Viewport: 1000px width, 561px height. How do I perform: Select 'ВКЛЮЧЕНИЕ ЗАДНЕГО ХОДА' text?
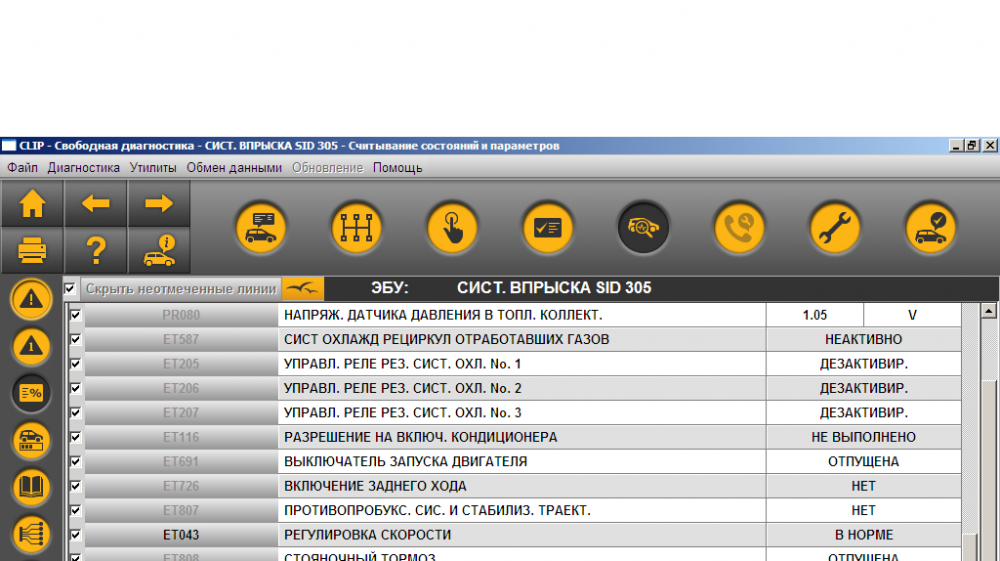point(375,486)
